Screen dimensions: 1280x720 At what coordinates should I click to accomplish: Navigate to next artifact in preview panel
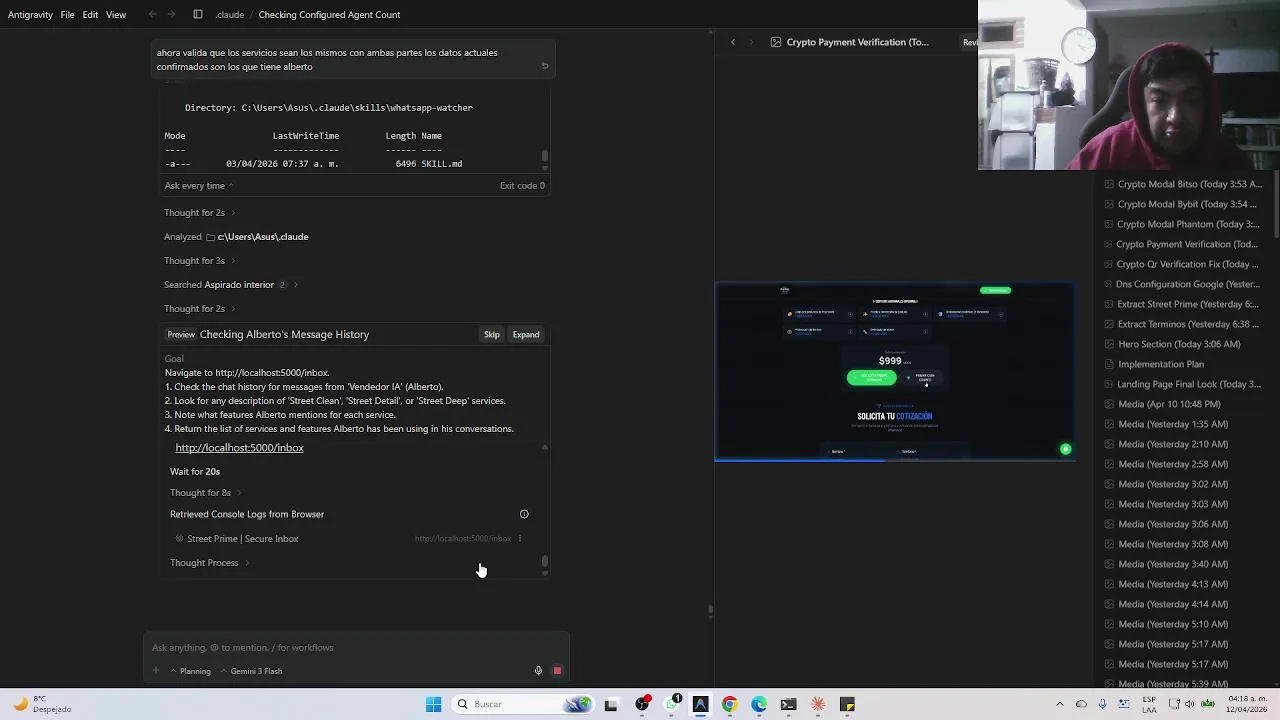(x=751, y=42)
